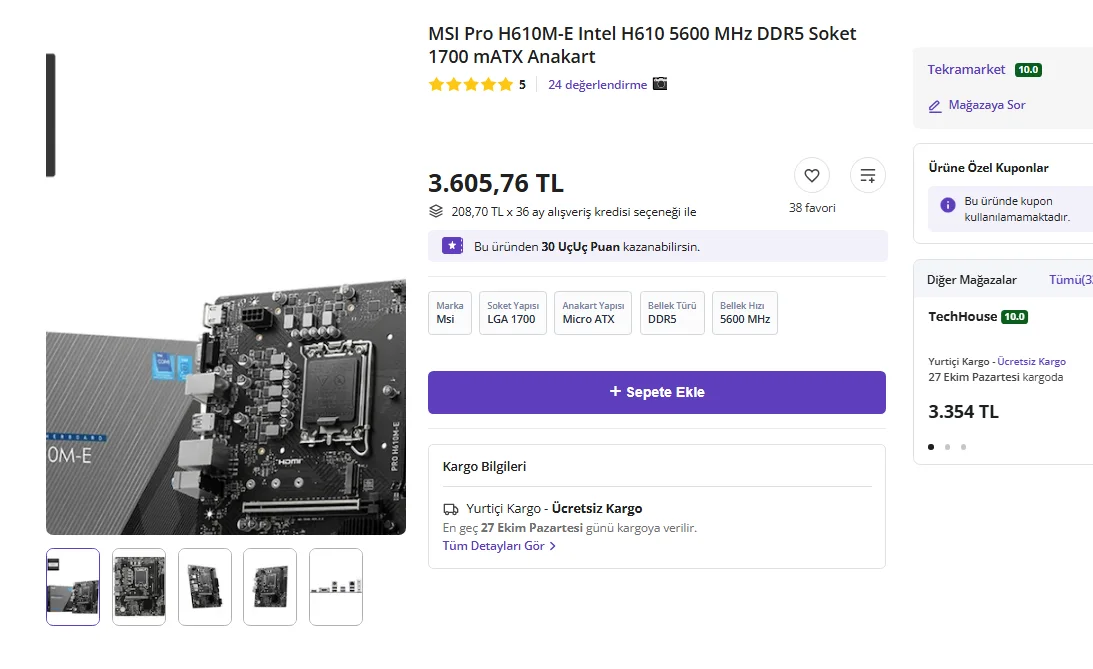Click the UçUç Puan star badge icon

[452, 246]
